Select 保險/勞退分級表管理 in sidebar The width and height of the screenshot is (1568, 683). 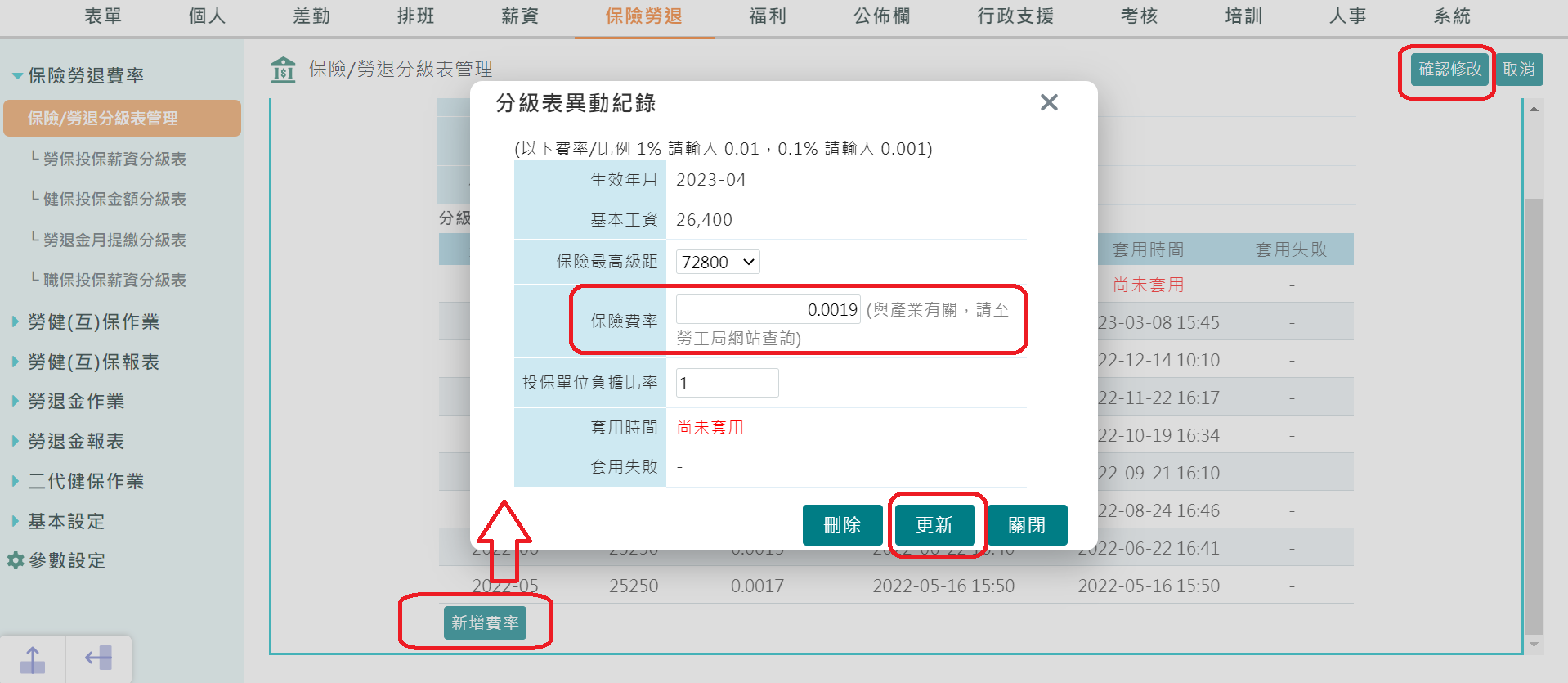click(x=123, y=119)
